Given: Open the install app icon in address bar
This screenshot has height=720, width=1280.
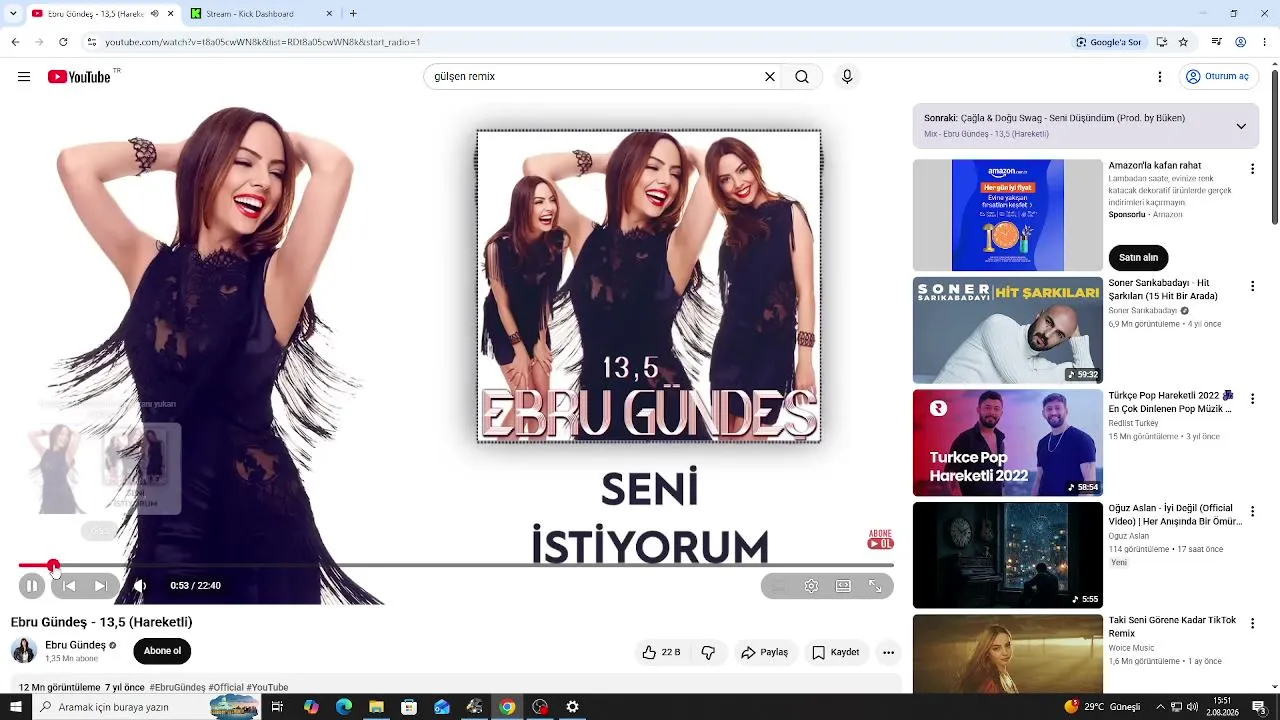Looking at the screenshot, I should point(1161,42).
